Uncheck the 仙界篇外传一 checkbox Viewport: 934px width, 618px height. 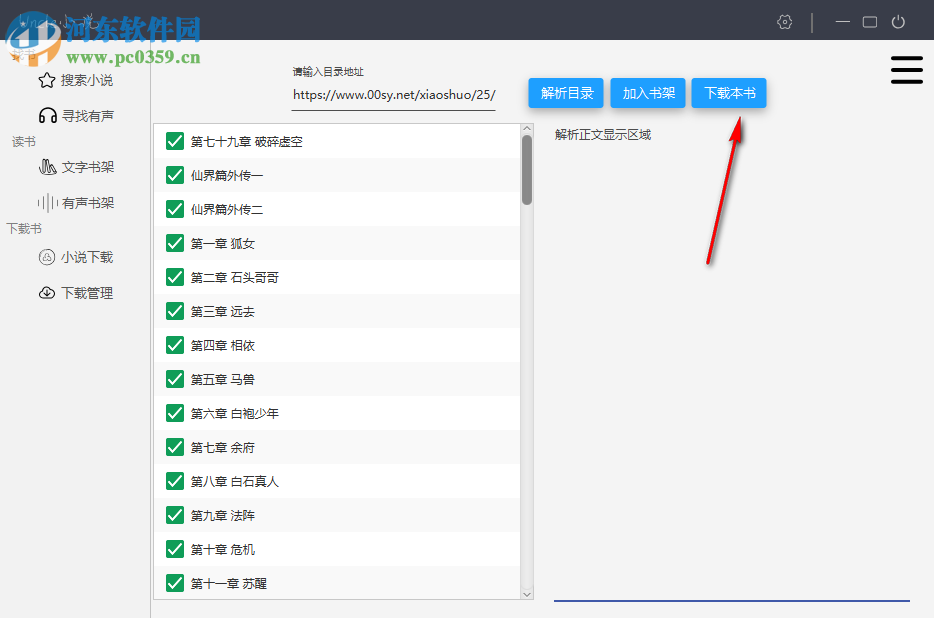tap(174, 174)
